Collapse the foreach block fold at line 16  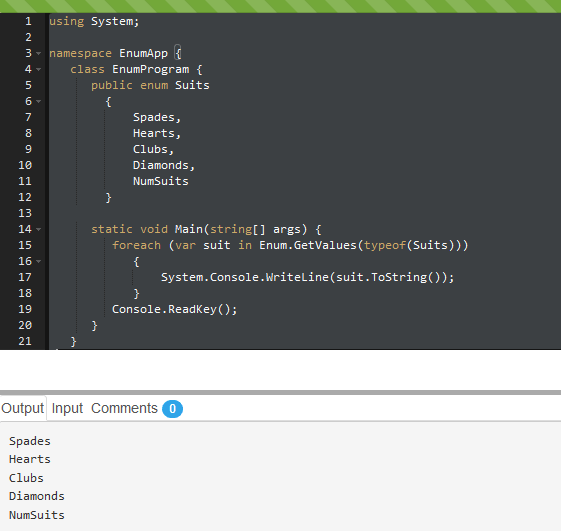click(x=39, y=261)
